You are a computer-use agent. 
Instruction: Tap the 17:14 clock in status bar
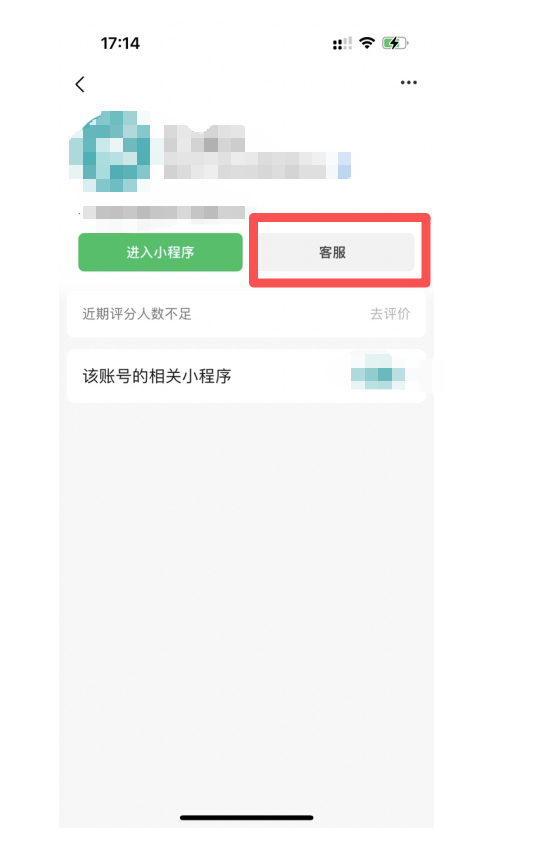click(x=120, y=43)
